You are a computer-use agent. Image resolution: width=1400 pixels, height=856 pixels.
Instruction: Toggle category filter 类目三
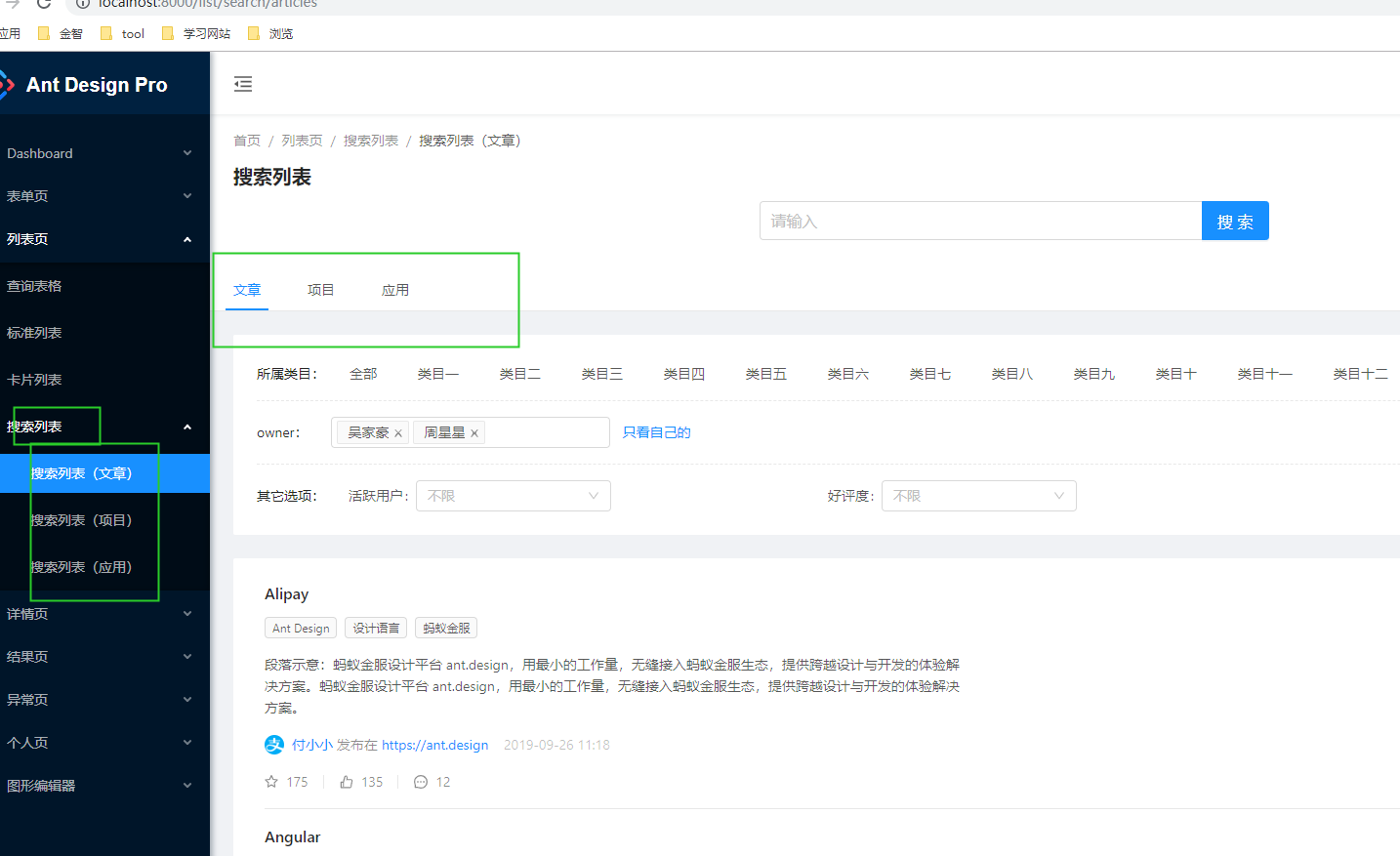click(x=602, y=374)
